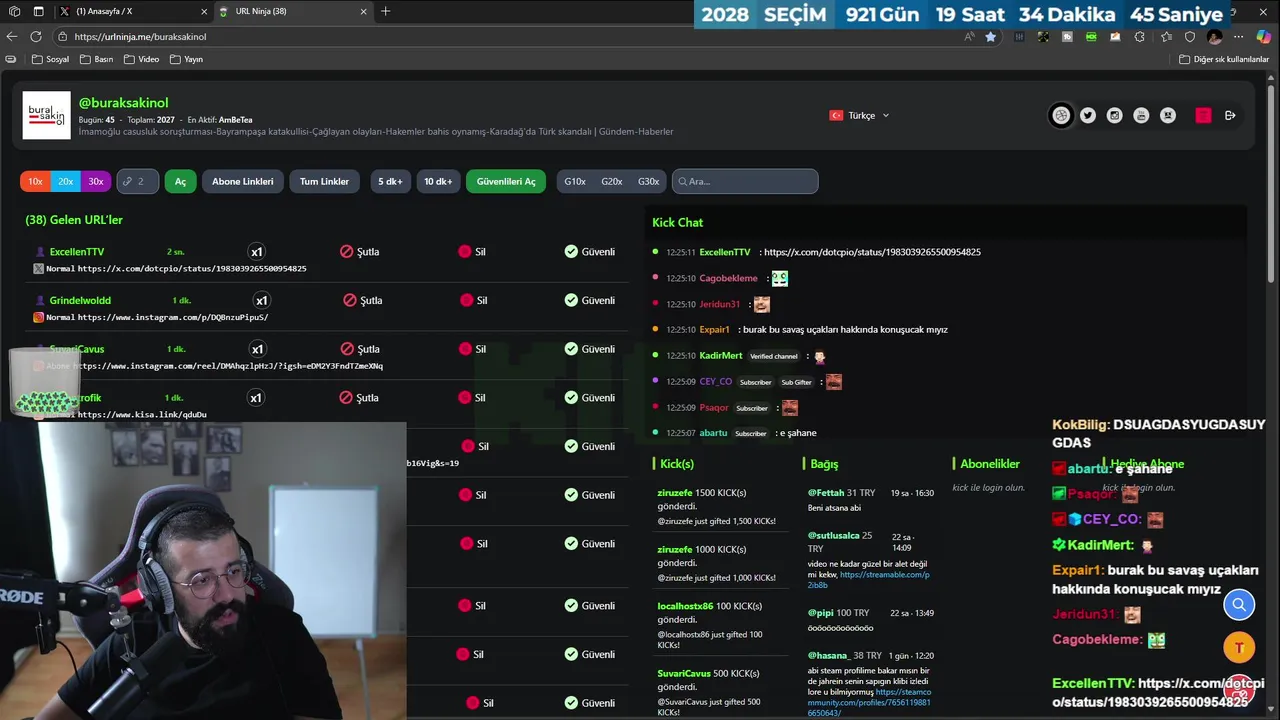Click the yellow T floating button
1280x720 pixels.
[x=1239, y=647]
